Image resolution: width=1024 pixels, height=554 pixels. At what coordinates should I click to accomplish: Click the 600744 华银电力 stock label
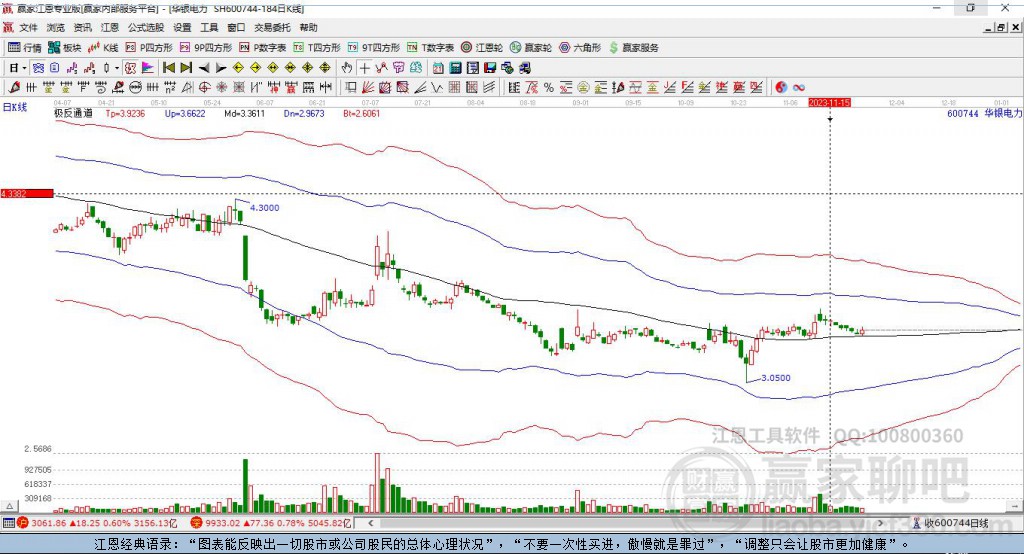984,113
